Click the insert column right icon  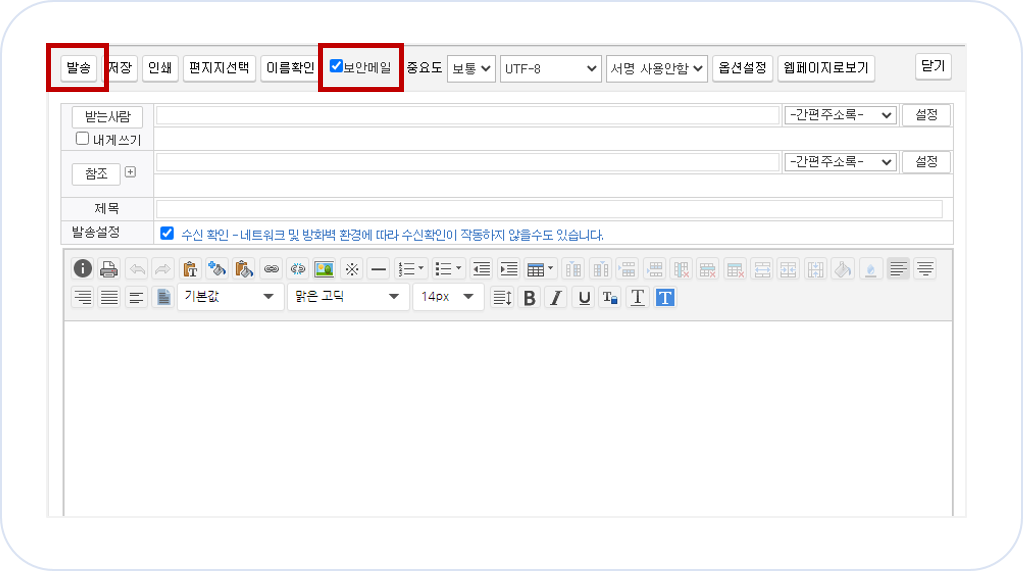pyautogui.click(x=601, y=269)
